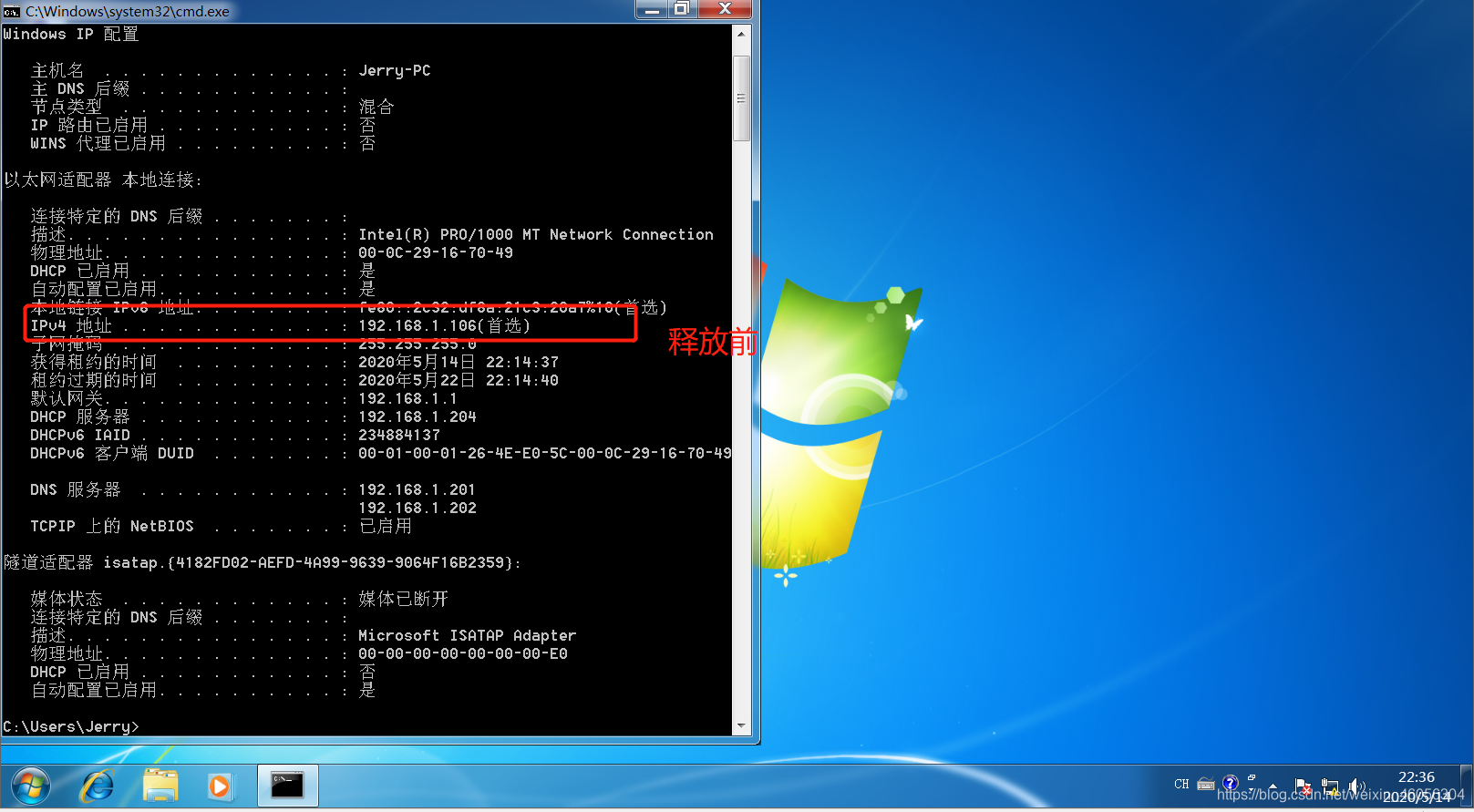Click Intel(R) PRO/1000 MT Network Connection text
Viewport: 1474px width, 812px height.
(536, 234)
